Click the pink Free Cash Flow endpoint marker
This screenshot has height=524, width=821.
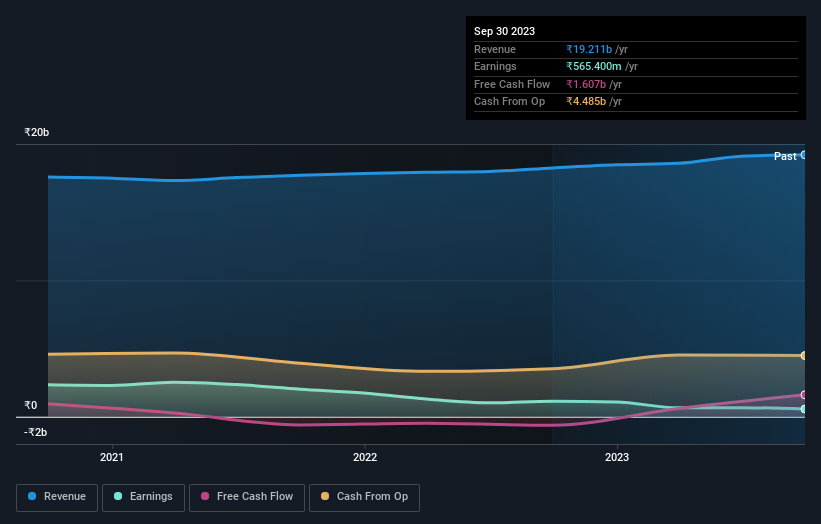click(x=804, y=395)
